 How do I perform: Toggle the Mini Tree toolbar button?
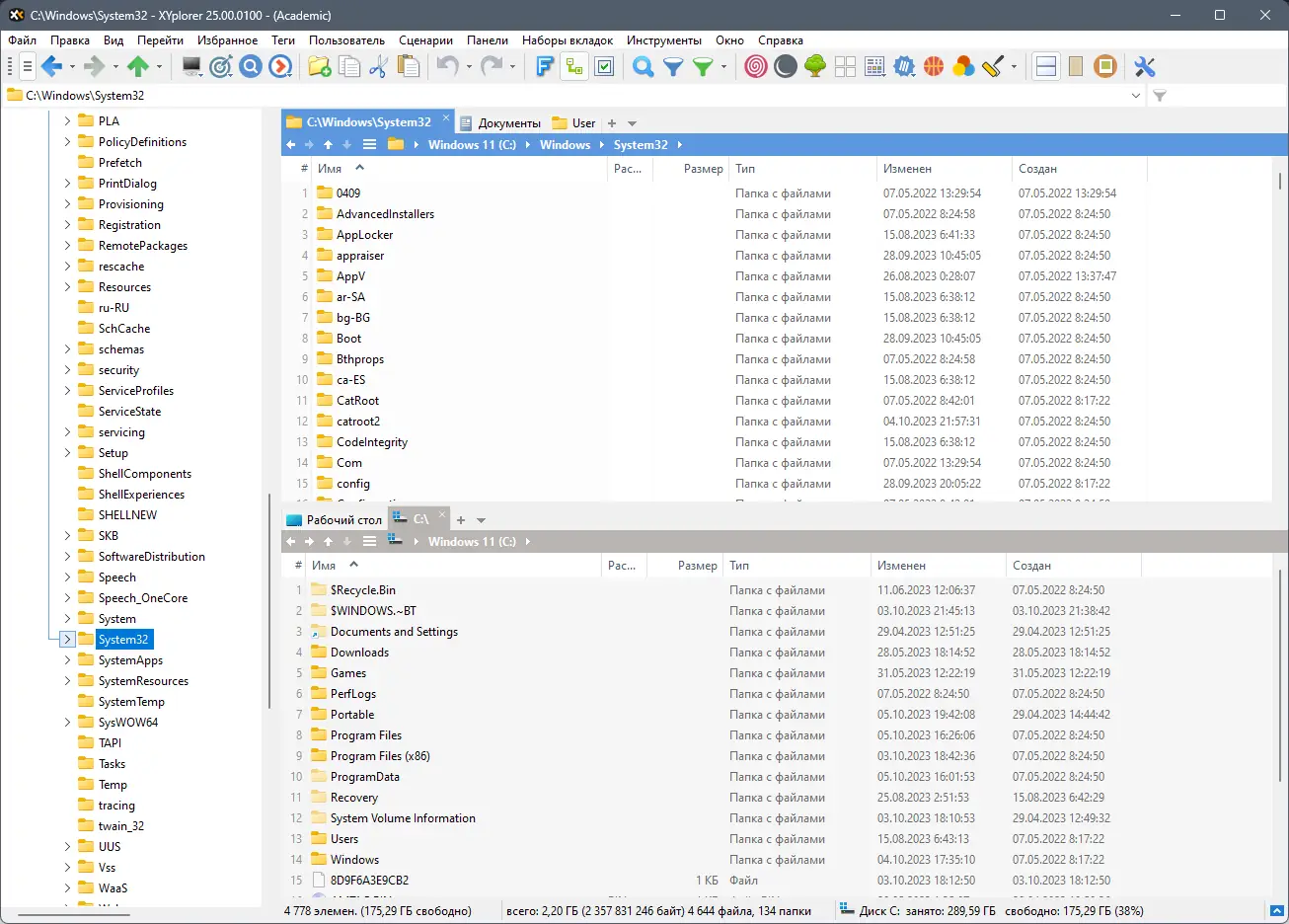click(x=573, y=66)
